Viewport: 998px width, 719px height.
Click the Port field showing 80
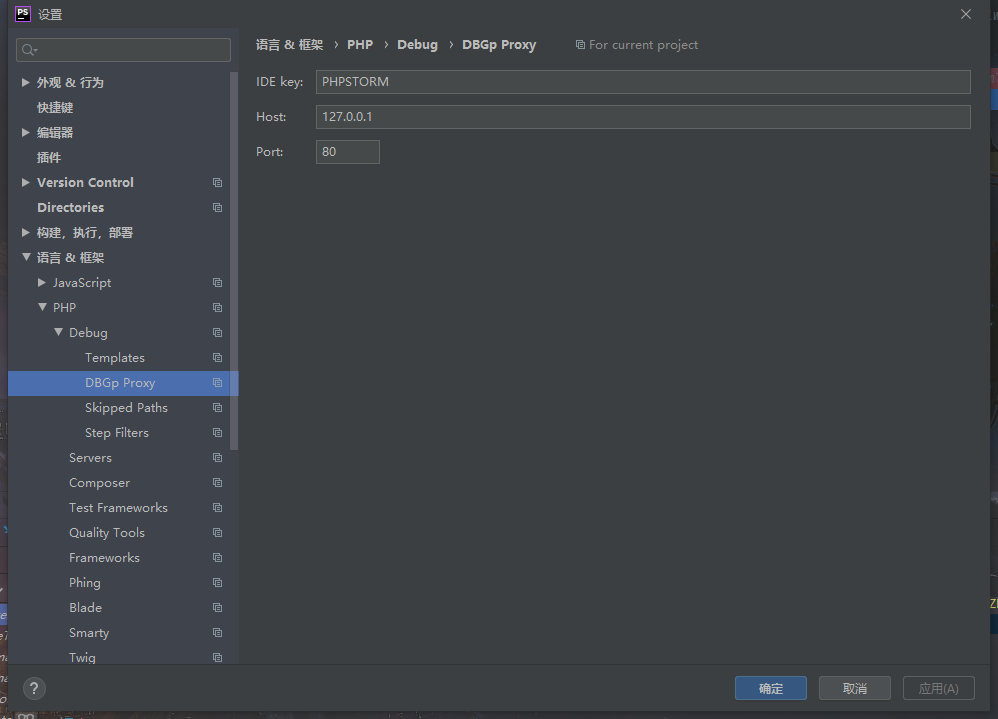[348, 151]
